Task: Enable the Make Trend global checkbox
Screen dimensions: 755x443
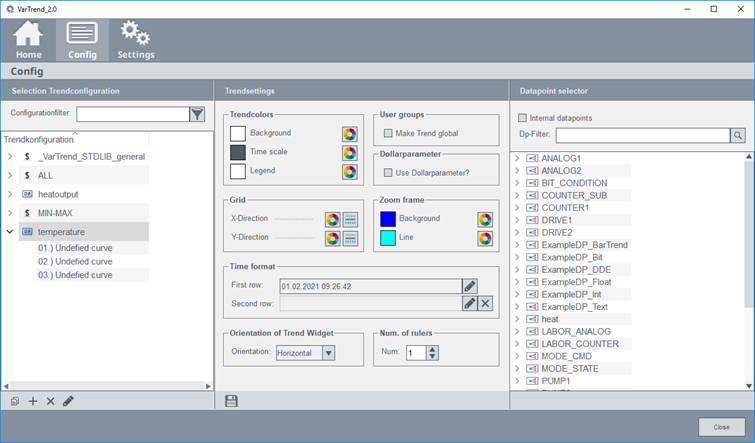Action: point(389,133)
